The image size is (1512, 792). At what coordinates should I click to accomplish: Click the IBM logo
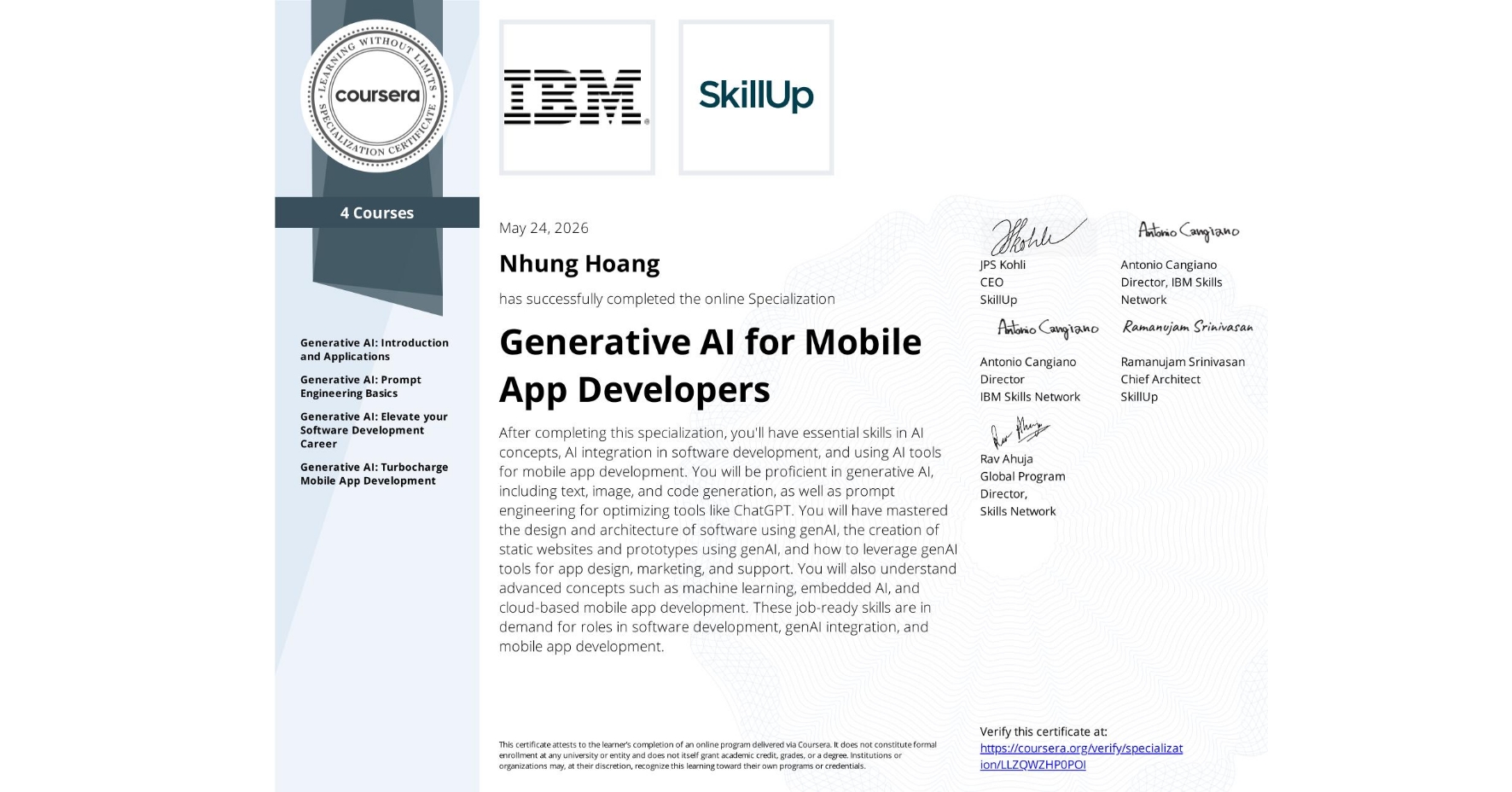point(577,97)
